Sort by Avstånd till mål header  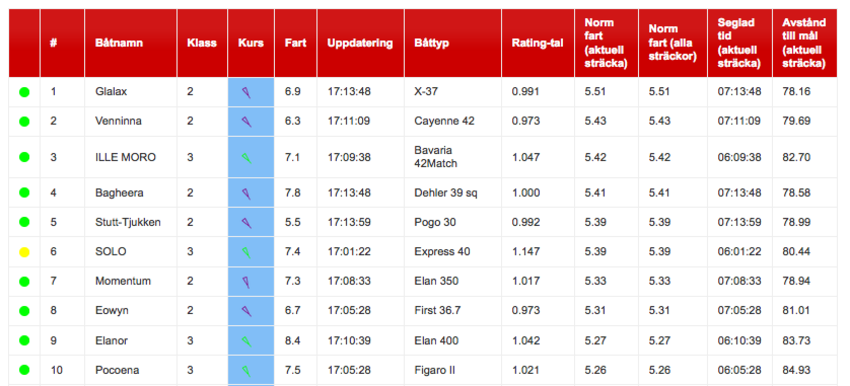[x=804, y=43]
